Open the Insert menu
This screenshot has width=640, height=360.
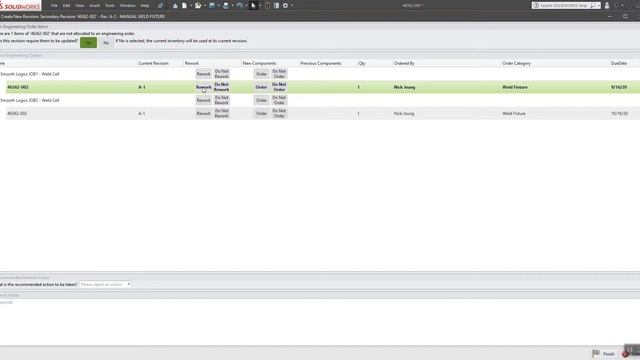point(94,6)
